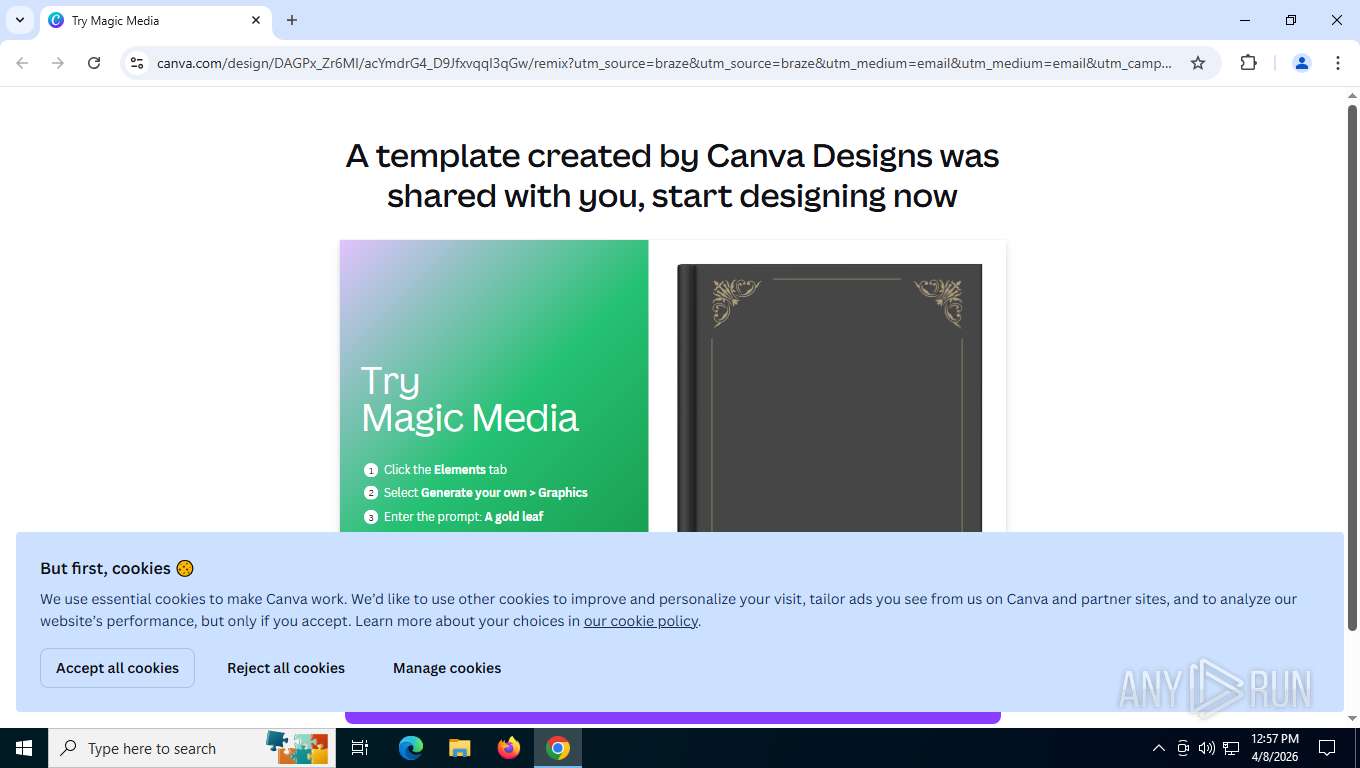Open the Windows Start menu
Screen dimensions: 1360x768
tap(24, 748)
